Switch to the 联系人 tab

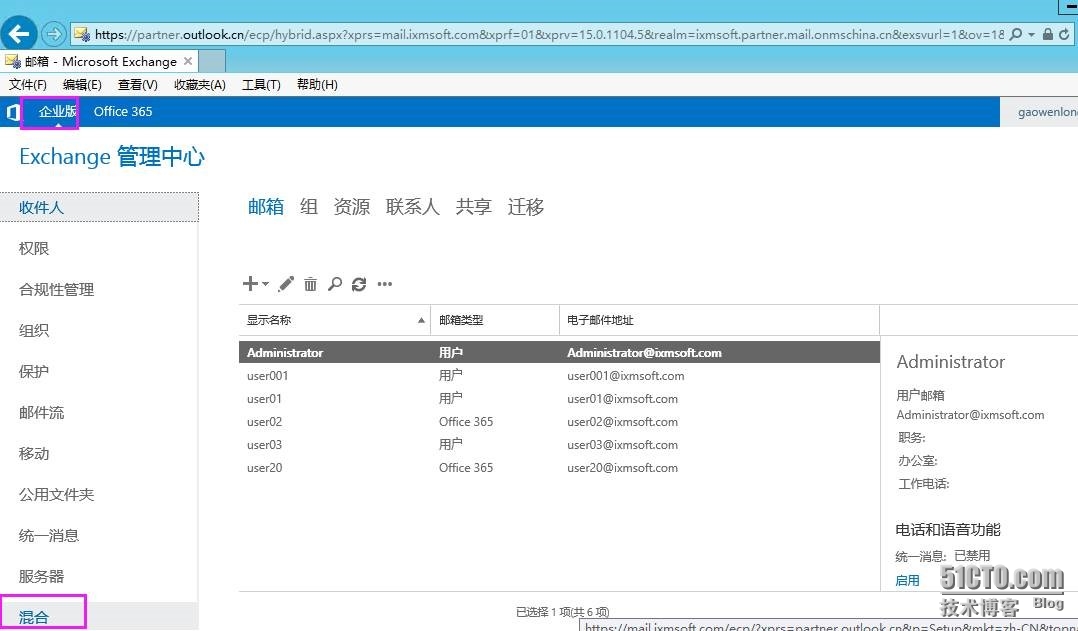point(412,206)
